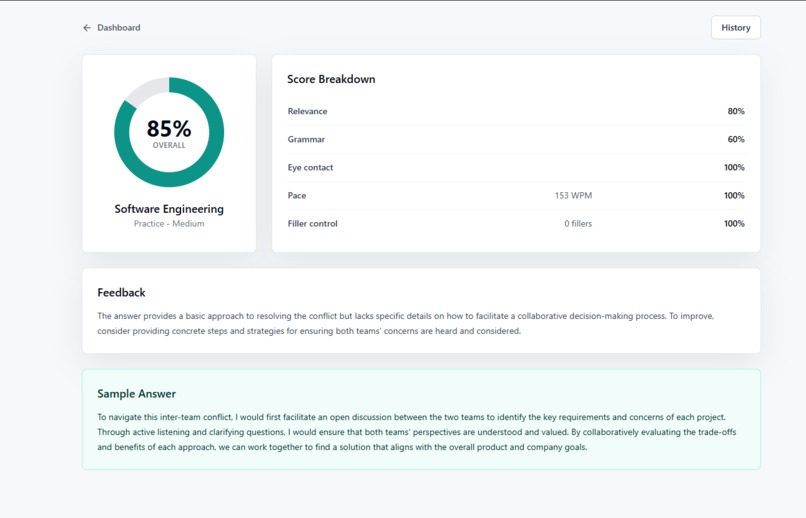Click the feedback paragraph text

click(406, 323)
